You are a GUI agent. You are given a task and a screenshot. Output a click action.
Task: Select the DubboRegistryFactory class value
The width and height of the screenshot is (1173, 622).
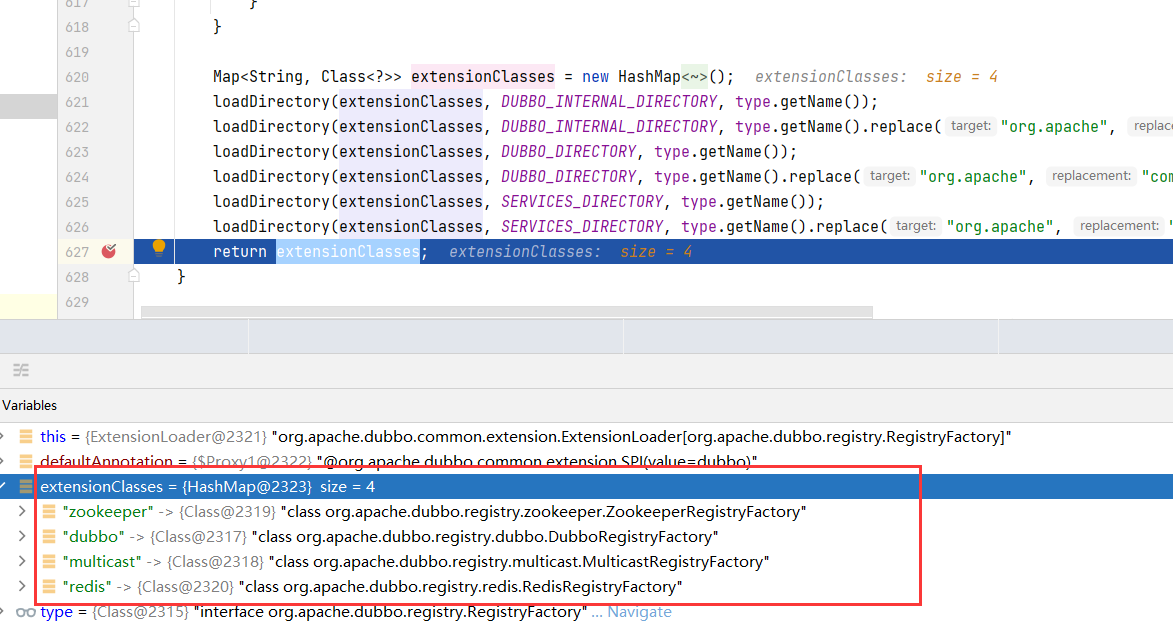coord(485,536)
